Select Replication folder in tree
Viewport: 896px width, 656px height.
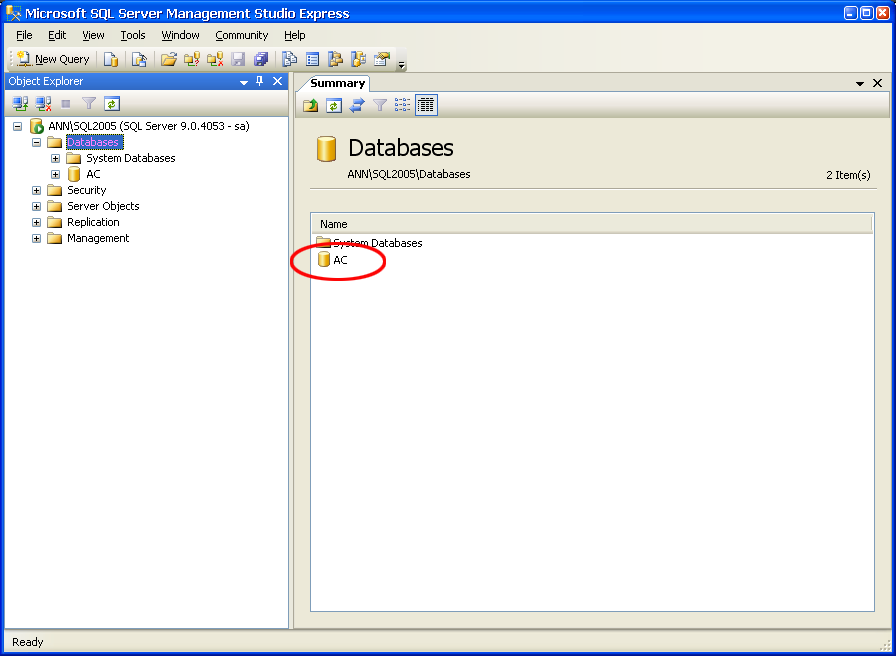[93, 222]
